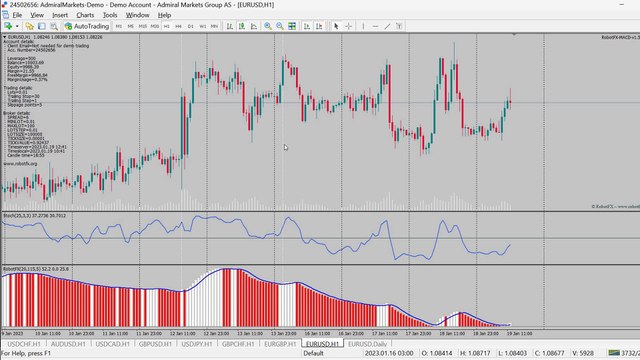
Task: Select the EURUSD.H1 chart tab
Action: point(322,344)
